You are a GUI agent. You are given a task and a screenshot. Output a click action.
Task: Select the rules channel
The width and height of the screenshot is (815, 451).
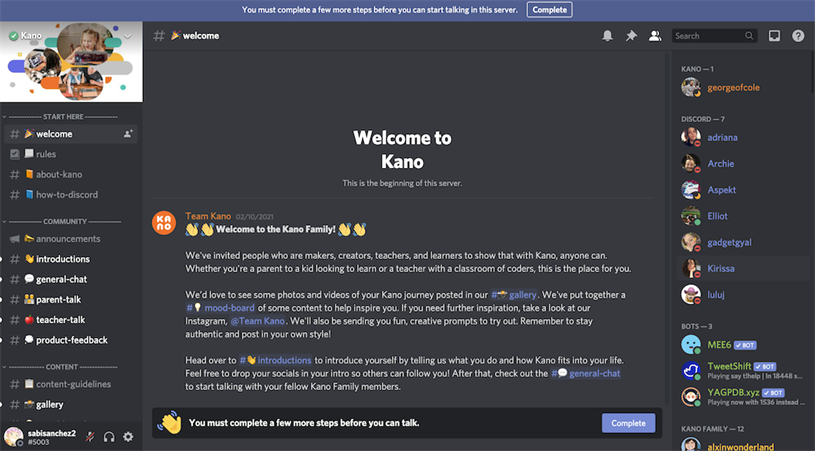[x=46, y=154]
